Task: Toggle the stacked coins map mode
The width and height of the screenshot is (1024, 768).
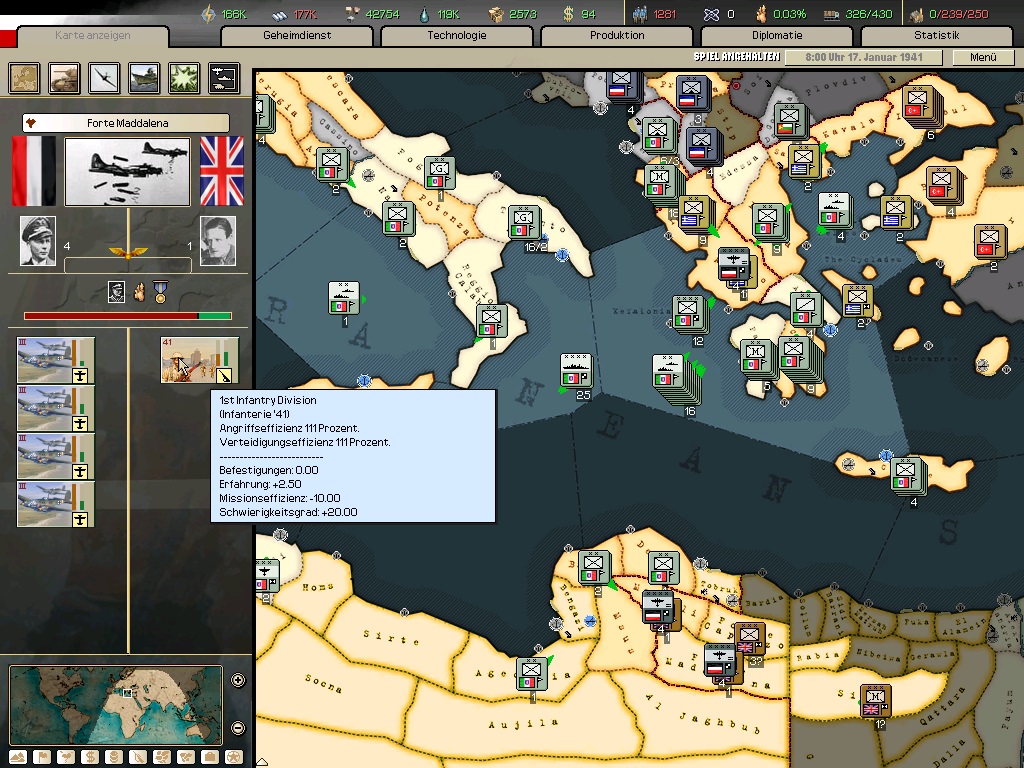Action: click(114, 757)
